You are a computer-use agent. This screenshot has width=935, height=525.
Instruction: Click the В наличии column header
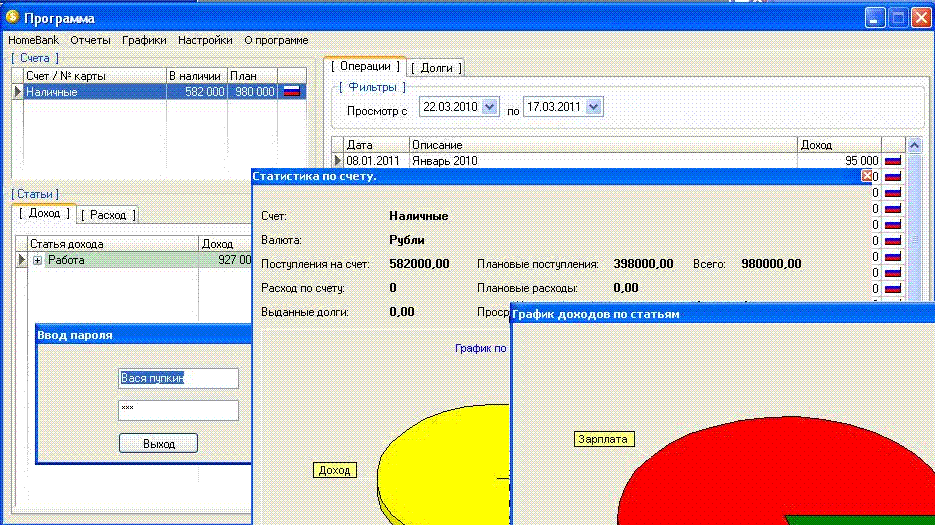197,76
